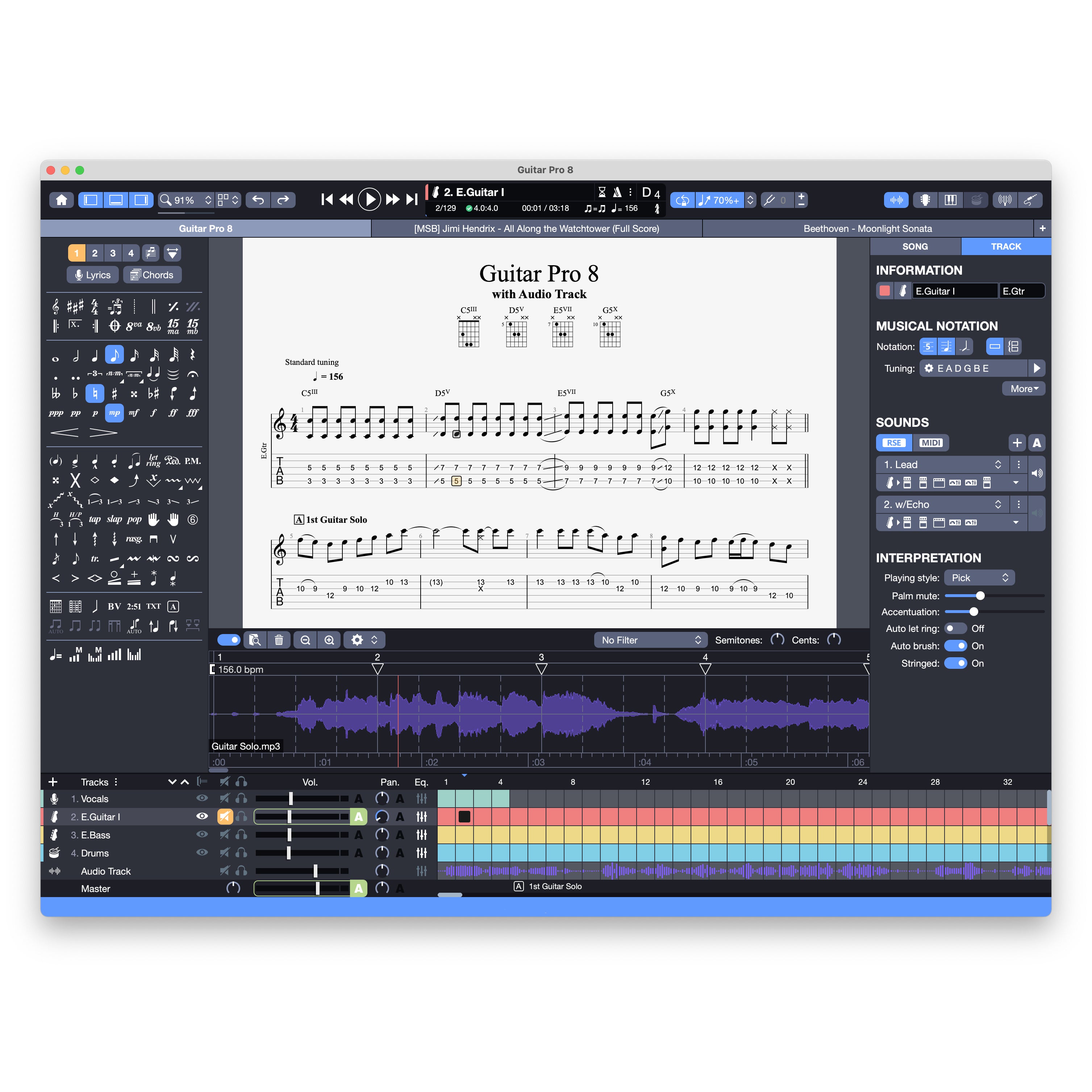Open the 2. w/Echo sound selector
Viewport: 1092px width, 1092px height.
coord(942,504)
